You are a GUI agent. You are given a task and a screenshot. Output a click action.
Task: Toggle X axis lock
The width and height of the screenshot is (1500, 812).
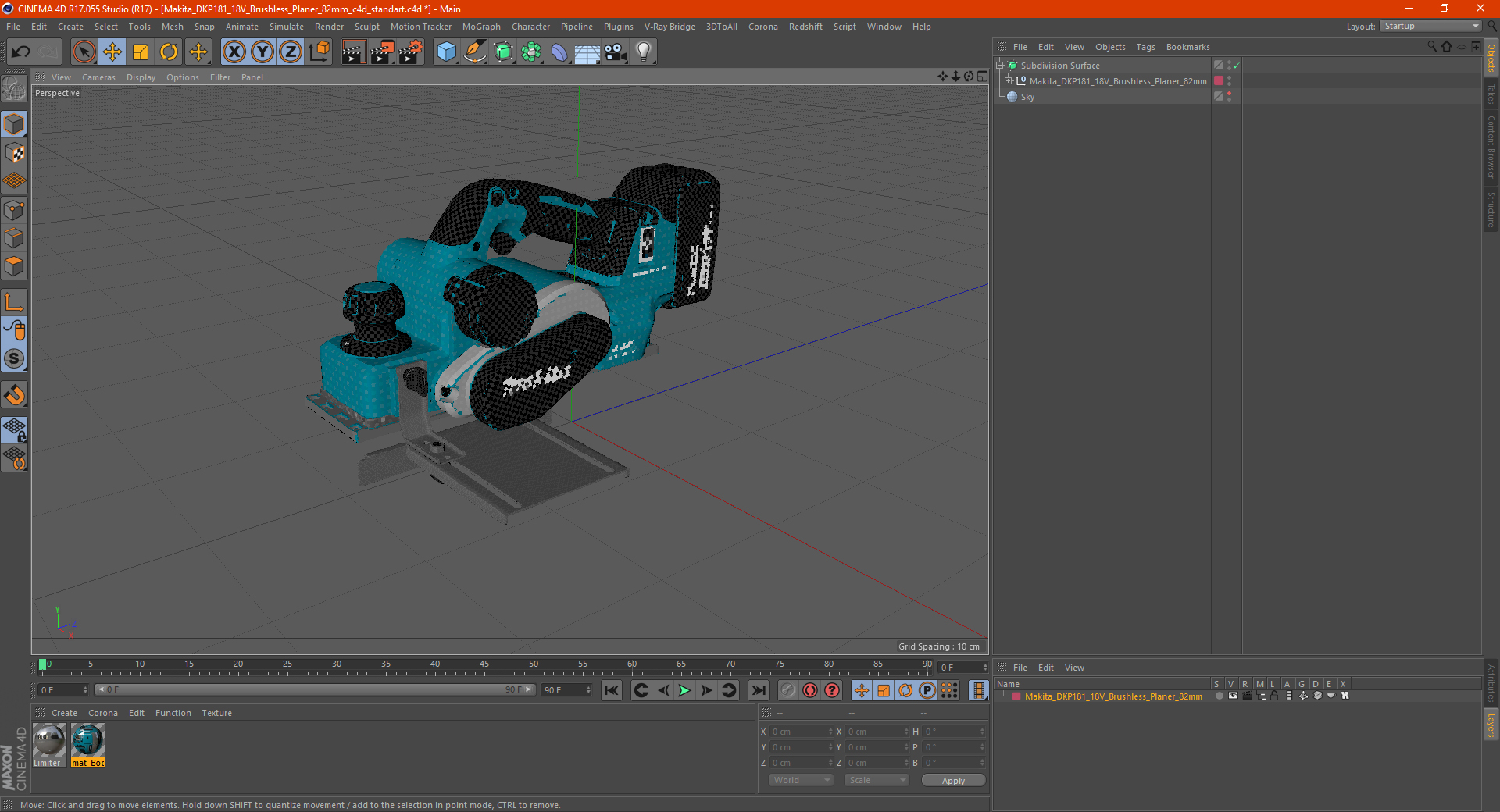(234, 52)
